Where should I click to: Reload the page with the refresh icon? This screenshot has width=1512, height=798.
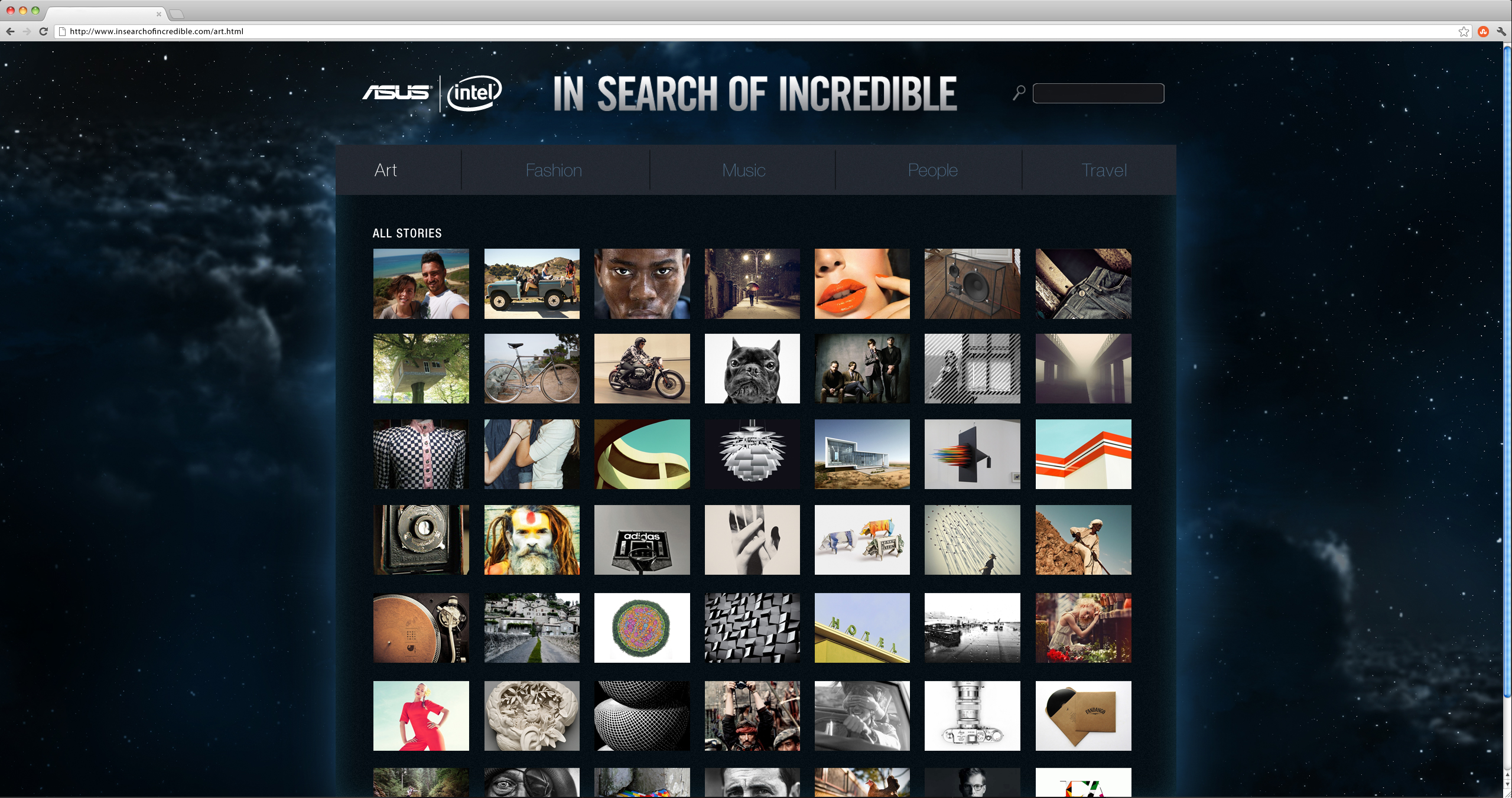(43, 31)
